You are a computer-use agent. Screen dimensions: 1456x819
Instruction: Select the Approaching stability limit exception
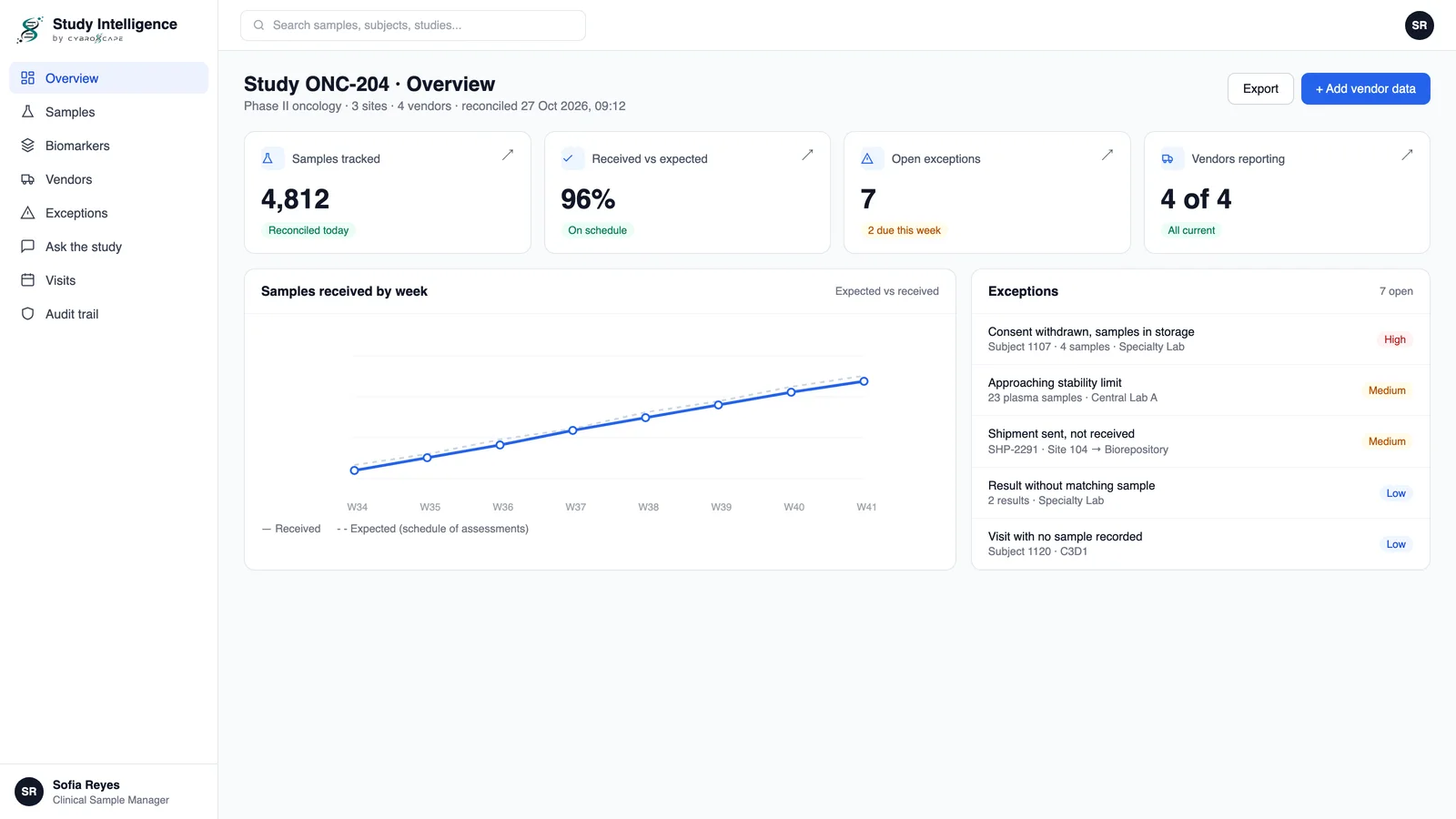coord(1200,390)
